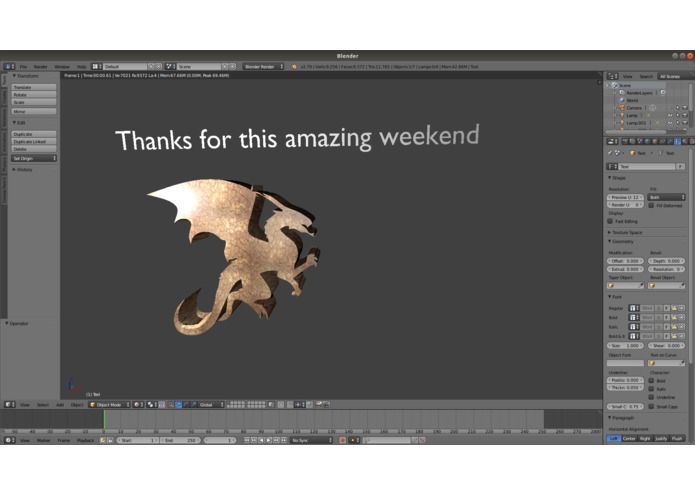
Task: Open the World properties tab icon
Action: (x=648, y=141)
